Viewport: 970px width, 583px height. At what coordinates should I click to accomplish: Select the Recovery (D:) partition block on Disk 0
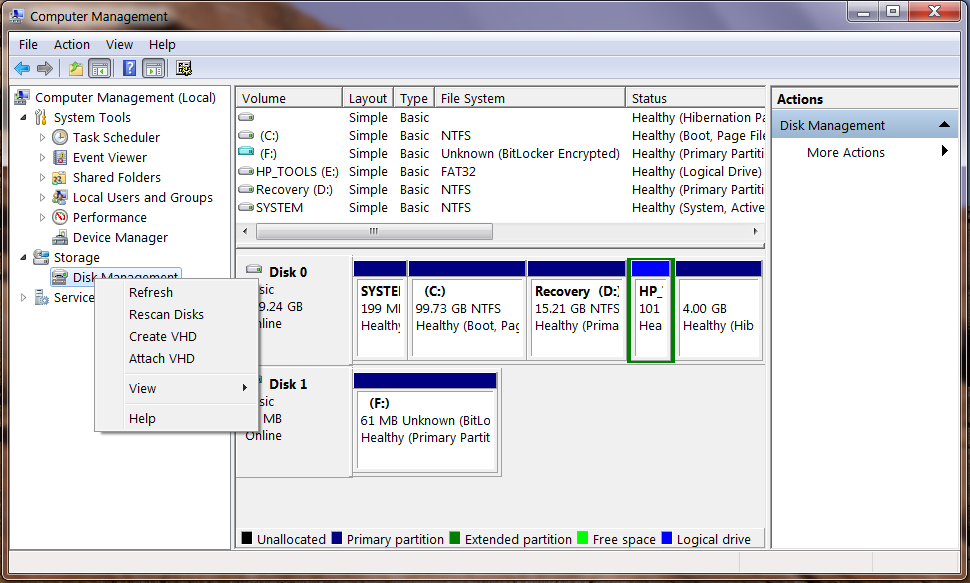(576, 309)
